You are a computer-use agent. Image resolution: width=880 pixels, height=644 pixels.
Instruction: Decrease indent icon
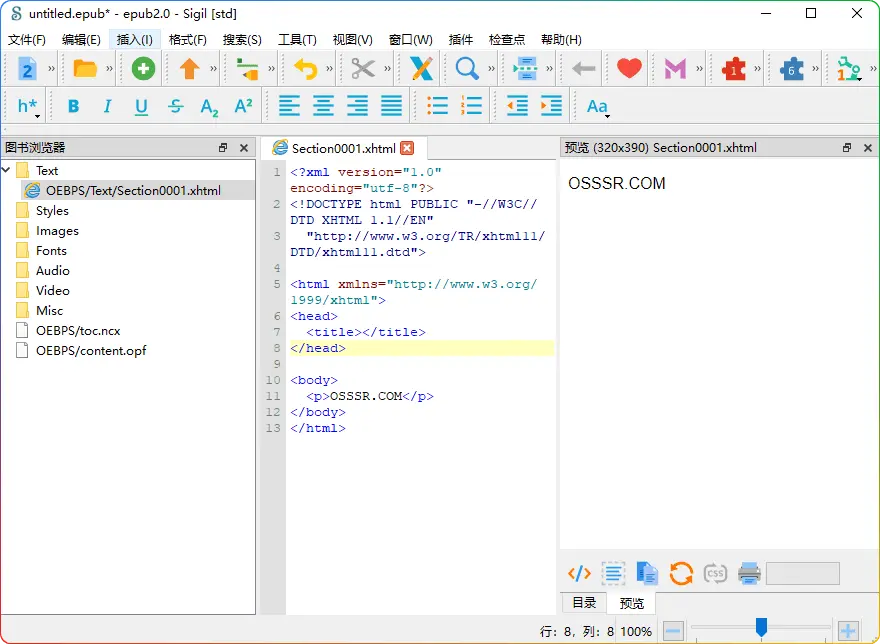[517, 106]
